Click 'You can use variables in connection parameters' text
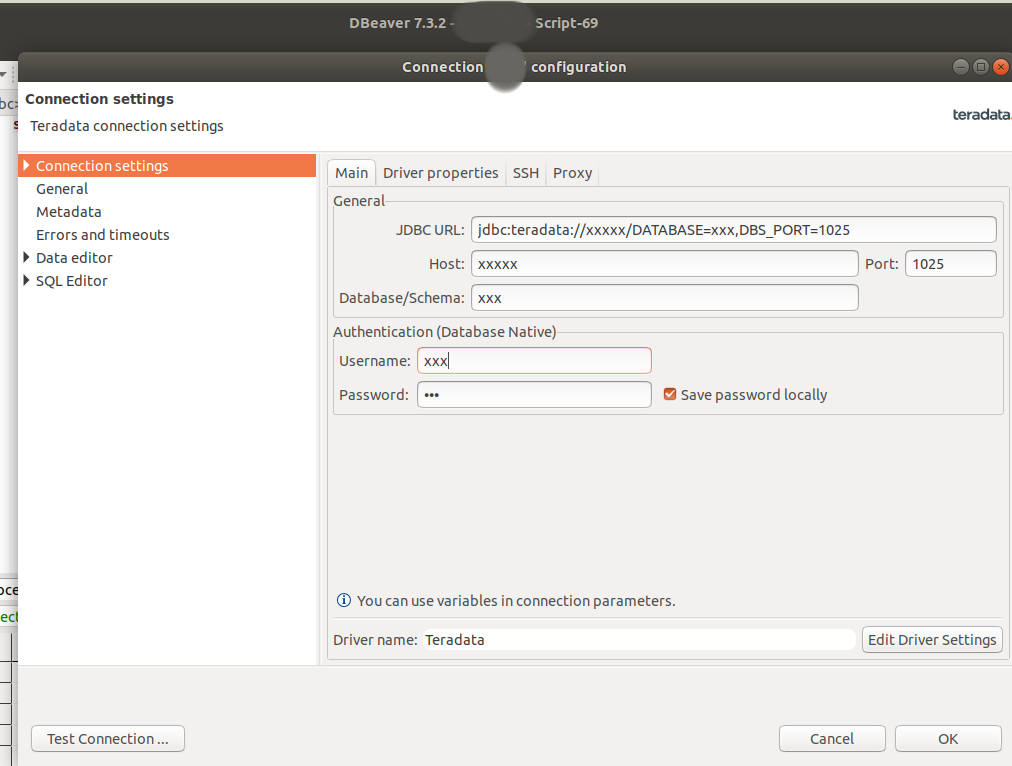 [x=516, y=601]
